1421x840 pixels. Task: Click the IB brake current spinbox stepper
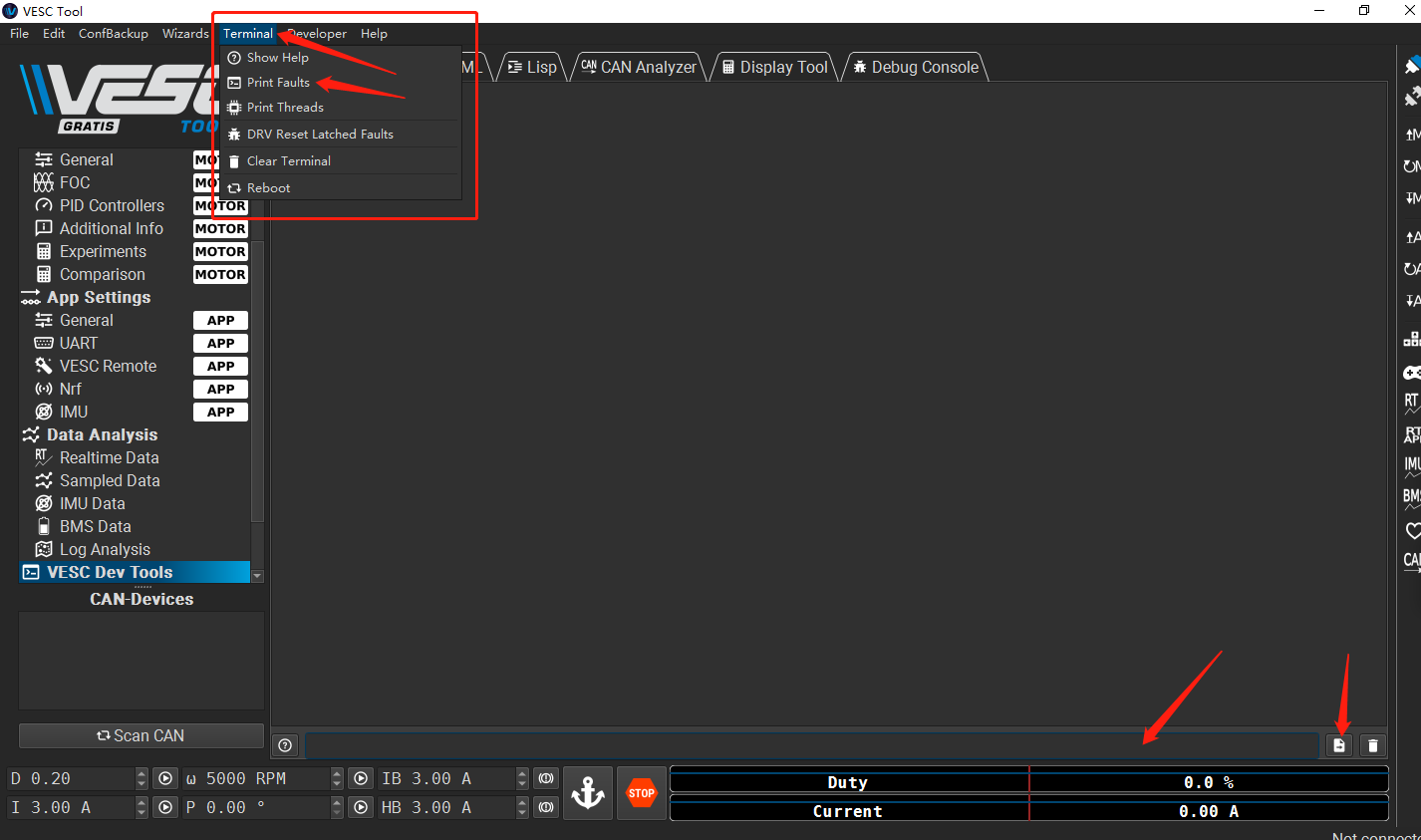click(522, 778)
